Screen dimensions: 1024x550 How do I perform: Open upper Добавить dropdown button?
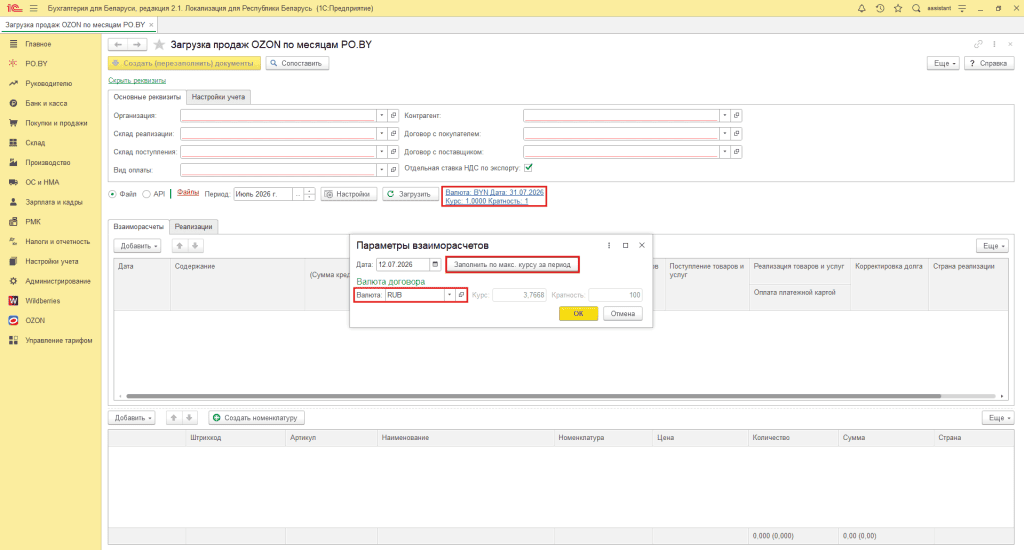pyautogui.click(x=137, y=246)
